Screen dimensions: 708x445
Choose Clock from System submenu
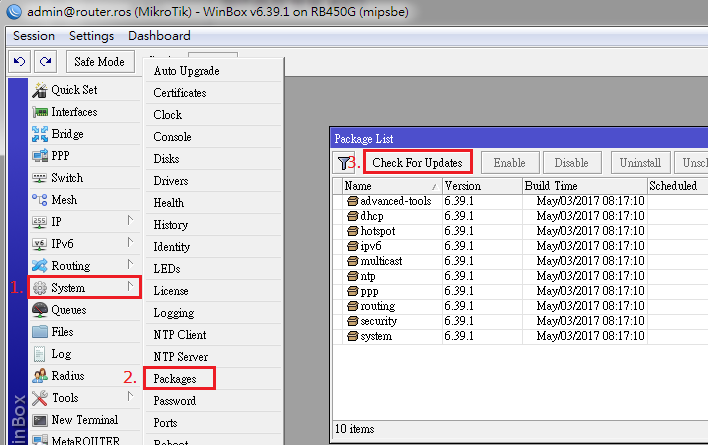(214, 115)
